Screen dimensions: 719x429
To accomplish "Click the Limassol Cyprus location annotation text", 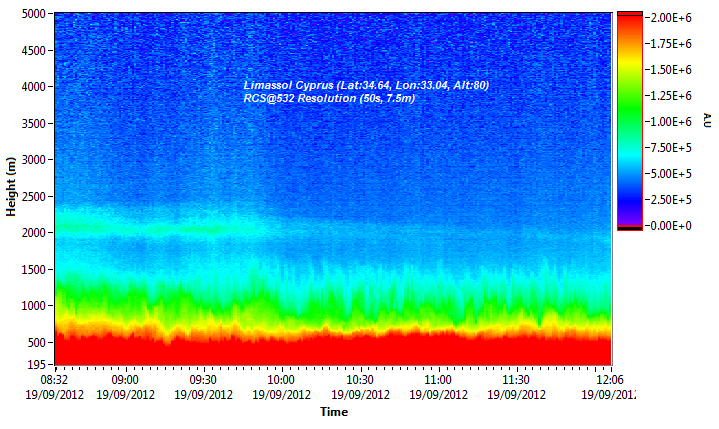I will coord(367,85).
